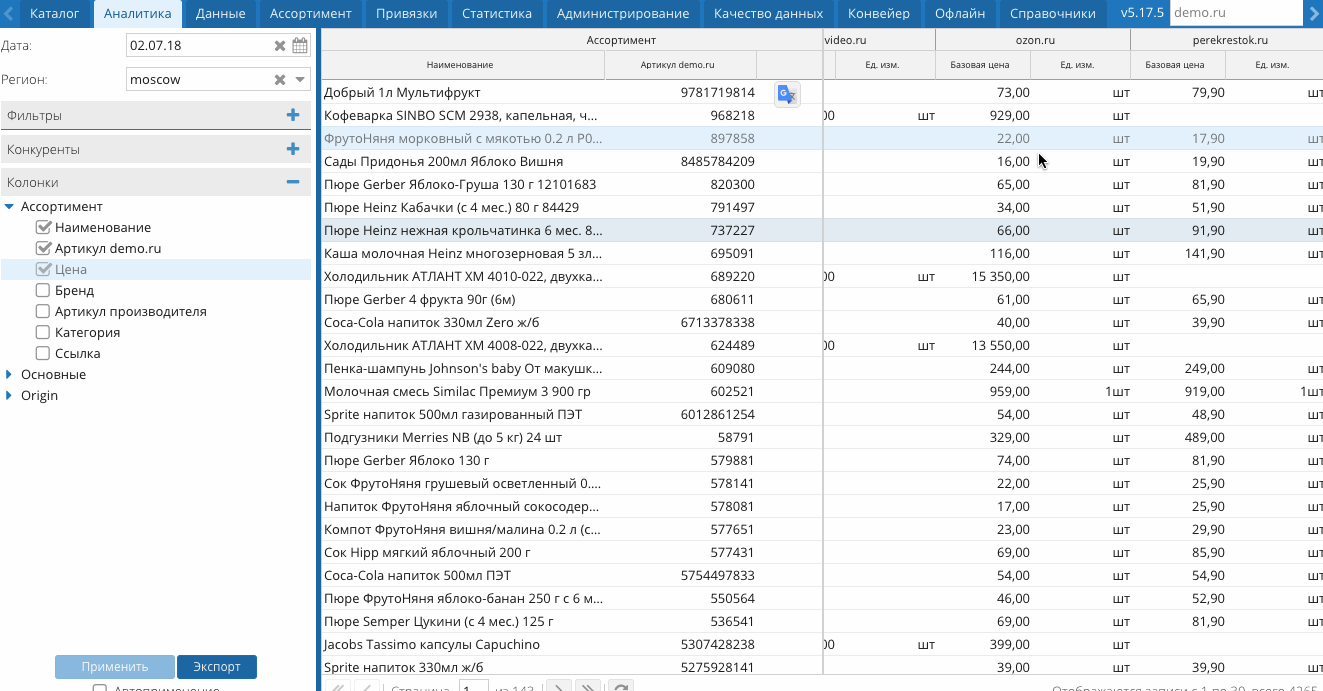The image size is (1323, 691).
Task: Open the Администрирование tab
Action: click(x=623, y=14)
